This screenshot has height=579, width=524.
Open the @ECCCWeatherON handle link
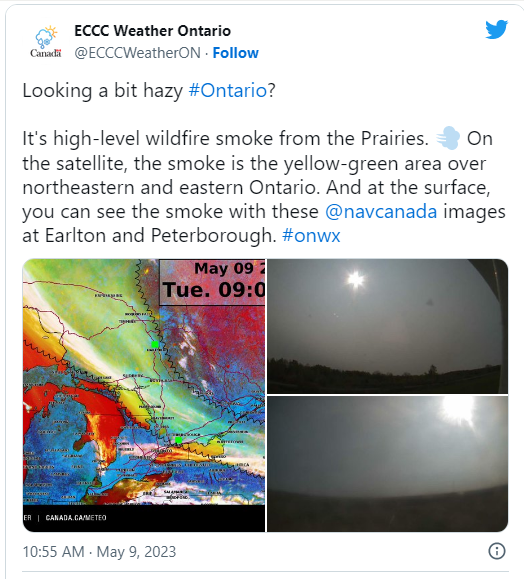coord(137,53)
